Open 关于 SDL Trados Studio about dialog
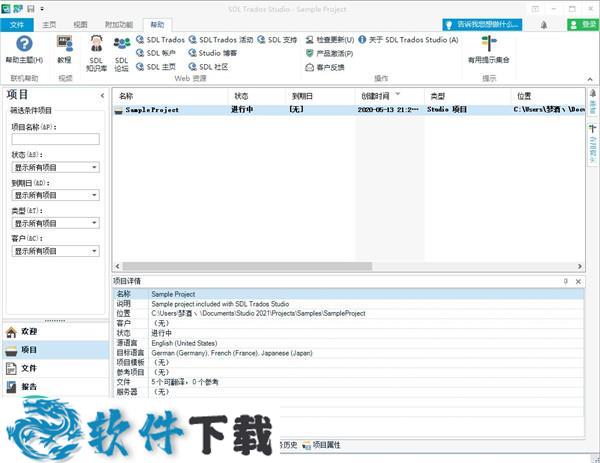This screenshot has height=463, width=600. pos(408,40)
